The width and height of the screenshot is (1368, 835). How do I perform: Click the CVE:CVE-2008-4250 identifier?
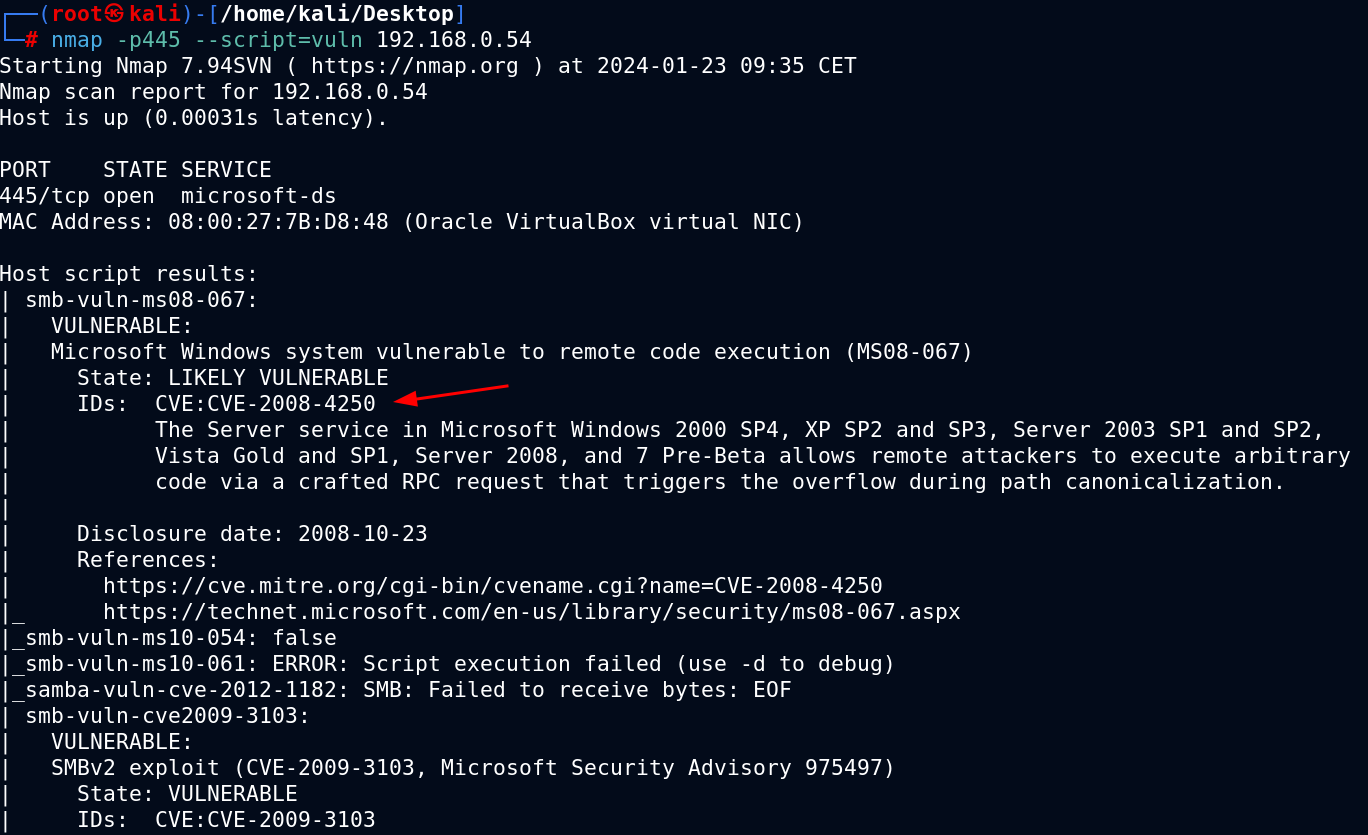[265, 404]
